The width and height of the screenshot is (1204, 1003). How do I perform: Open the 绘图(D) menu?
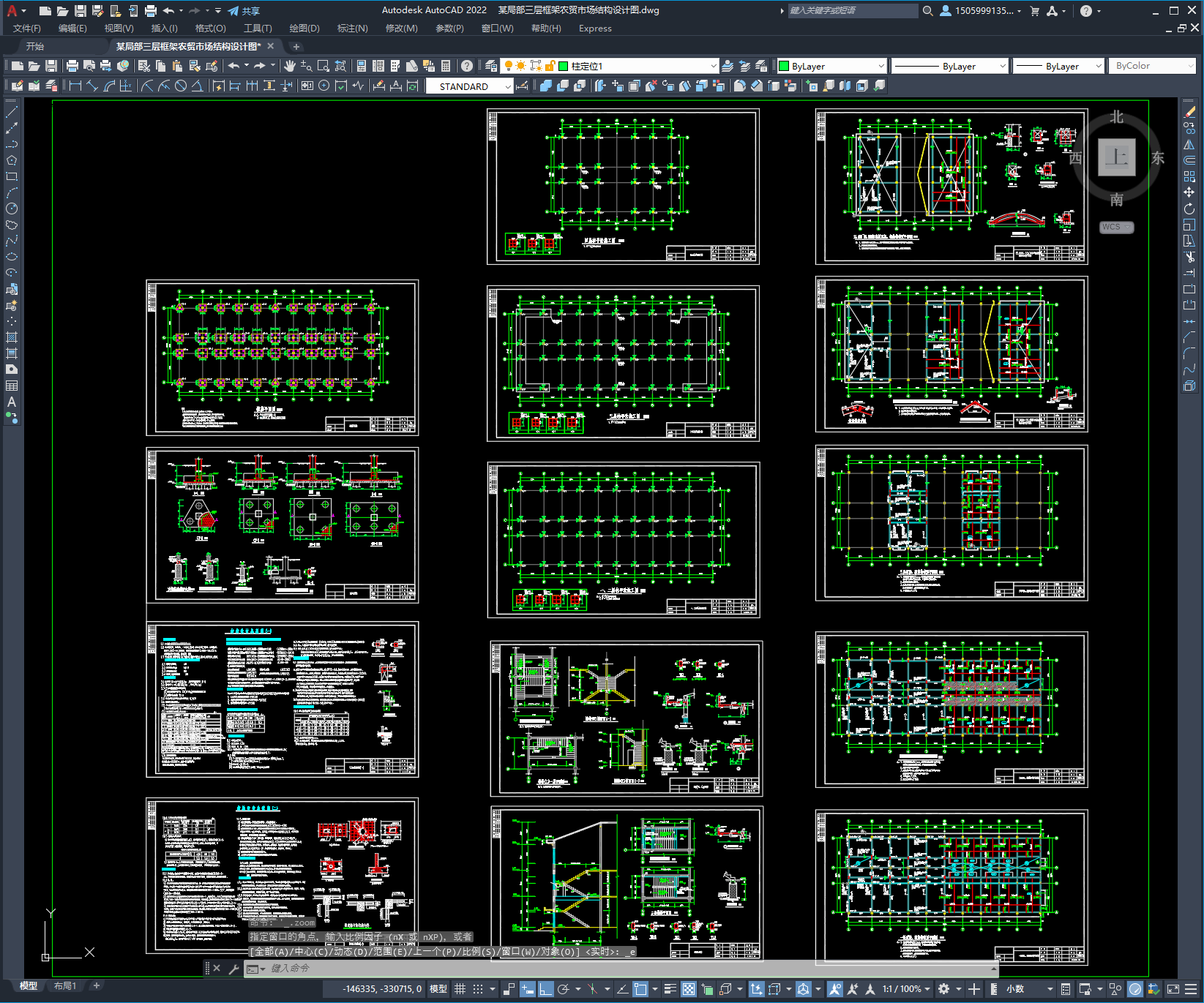pyautogui.click(x=304, y=29)
